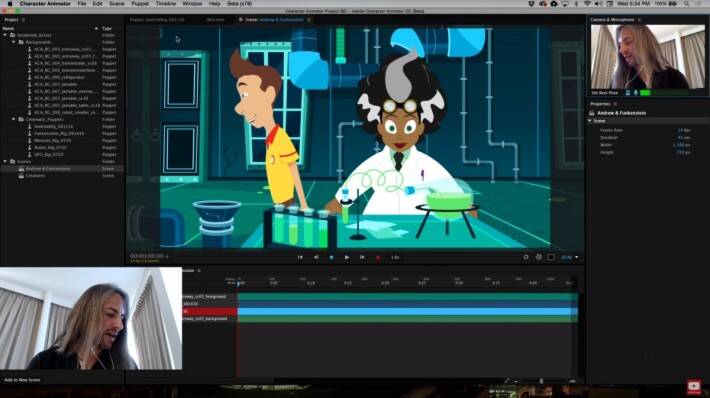Open the Window menu
710x398 pixels.
coord(192,4)
